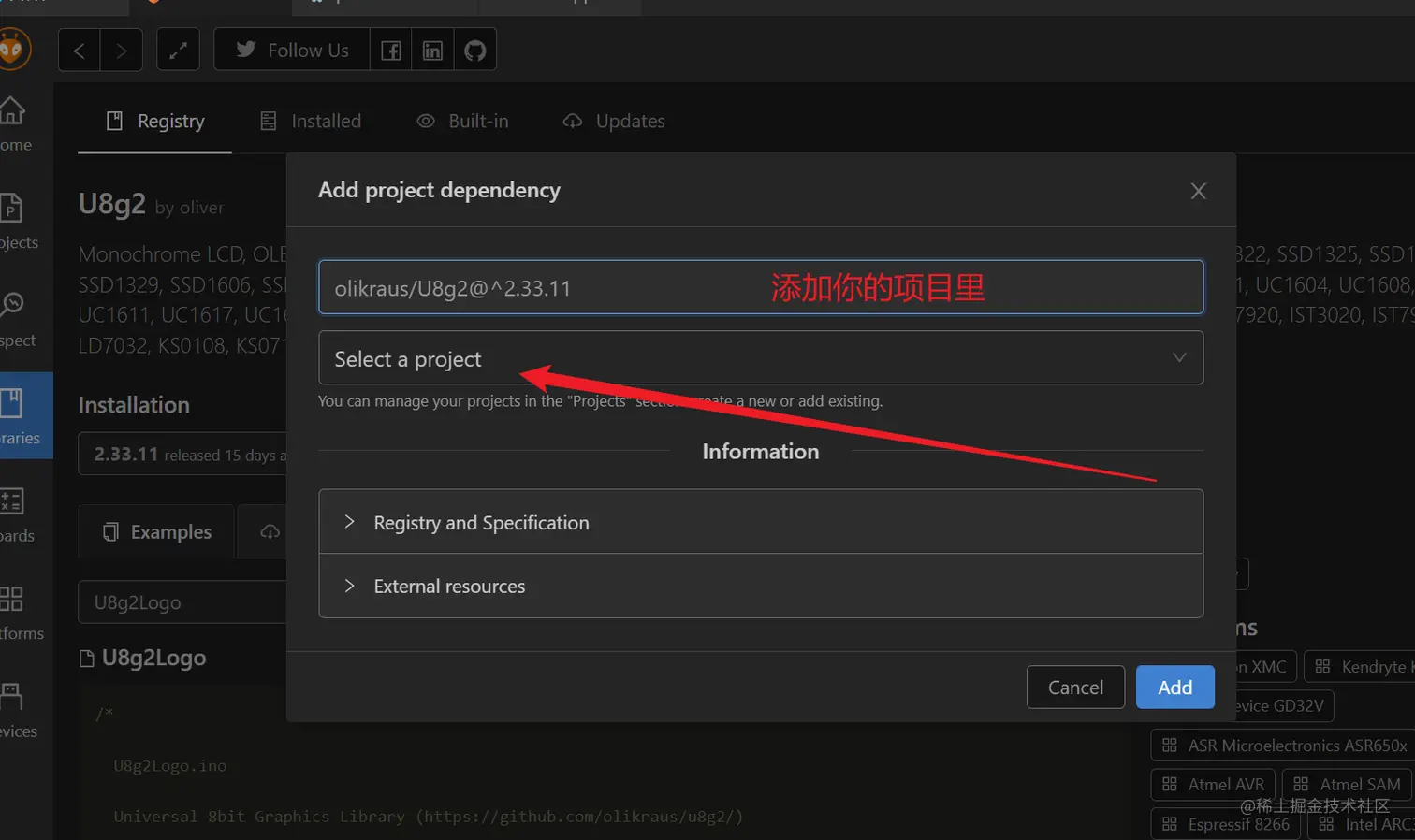Switch to the Built-in tab
The image size is (1415, 840).
click(x=463, y=122)
